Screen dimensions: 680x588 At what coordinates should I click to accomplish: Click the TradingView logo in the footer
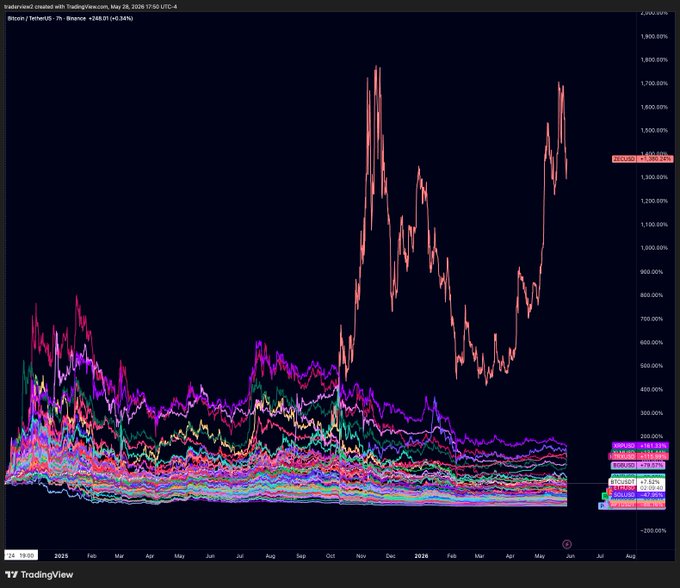pyautogui.click(x=39, y=575)
